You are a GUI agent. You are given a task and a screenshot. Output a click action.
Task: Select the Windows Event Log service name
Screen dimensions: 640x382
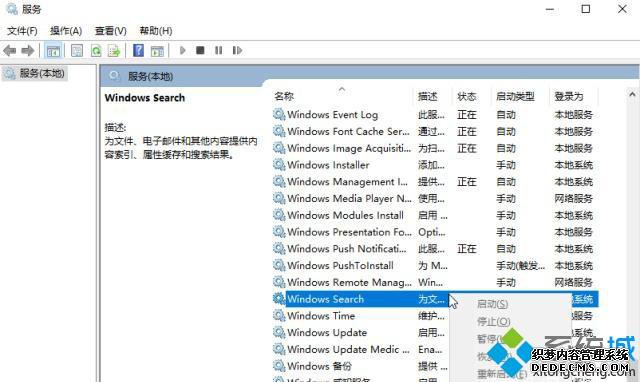point(333,115)
